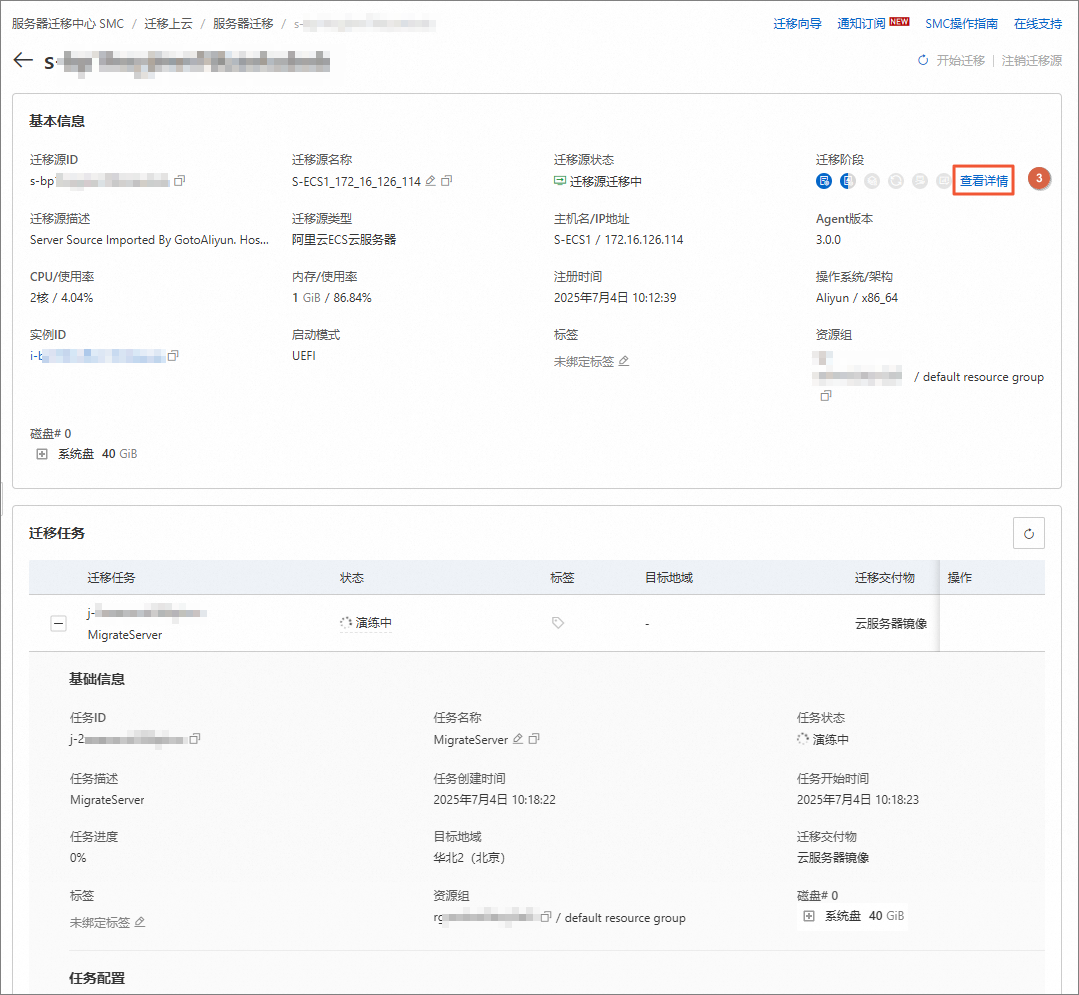
Task: Click 注销迁移源 button
Action: point(1032,61)
